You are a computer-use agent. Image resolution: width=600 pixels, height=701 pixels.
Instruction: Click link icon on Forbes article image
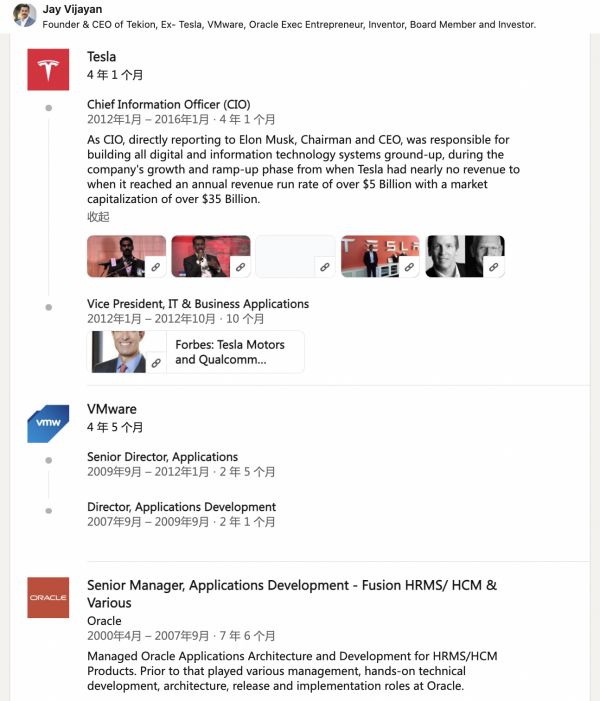click(156, 363)
